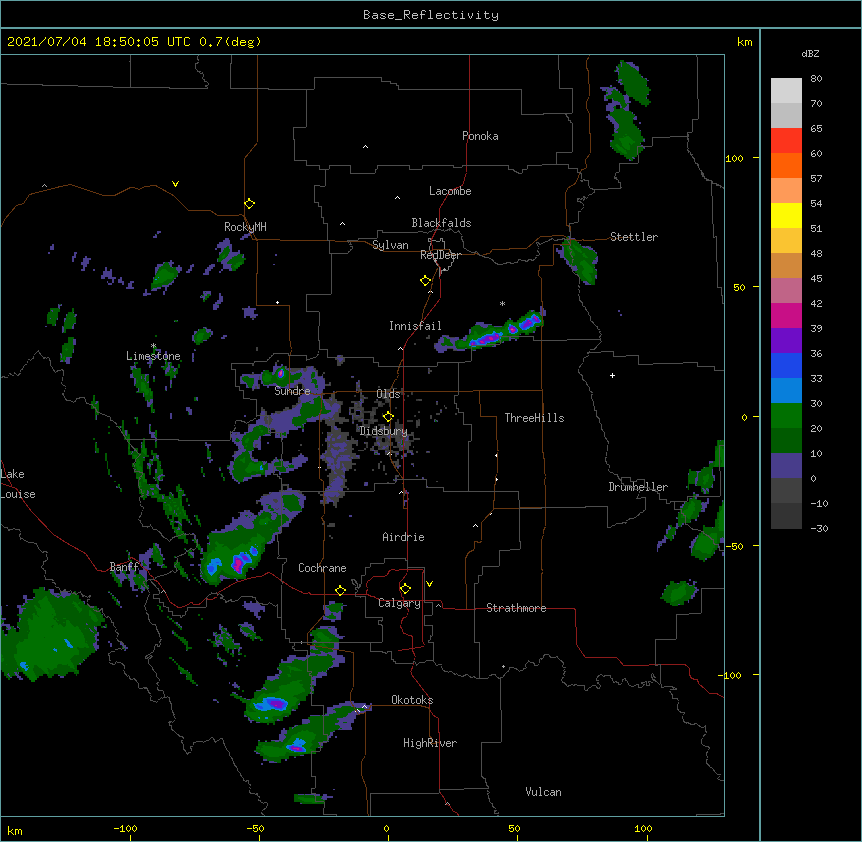Image resolution: width=862 pixels, height=842 pixels.
Task: Click the Okotoks label
Action: click(412, 700)
